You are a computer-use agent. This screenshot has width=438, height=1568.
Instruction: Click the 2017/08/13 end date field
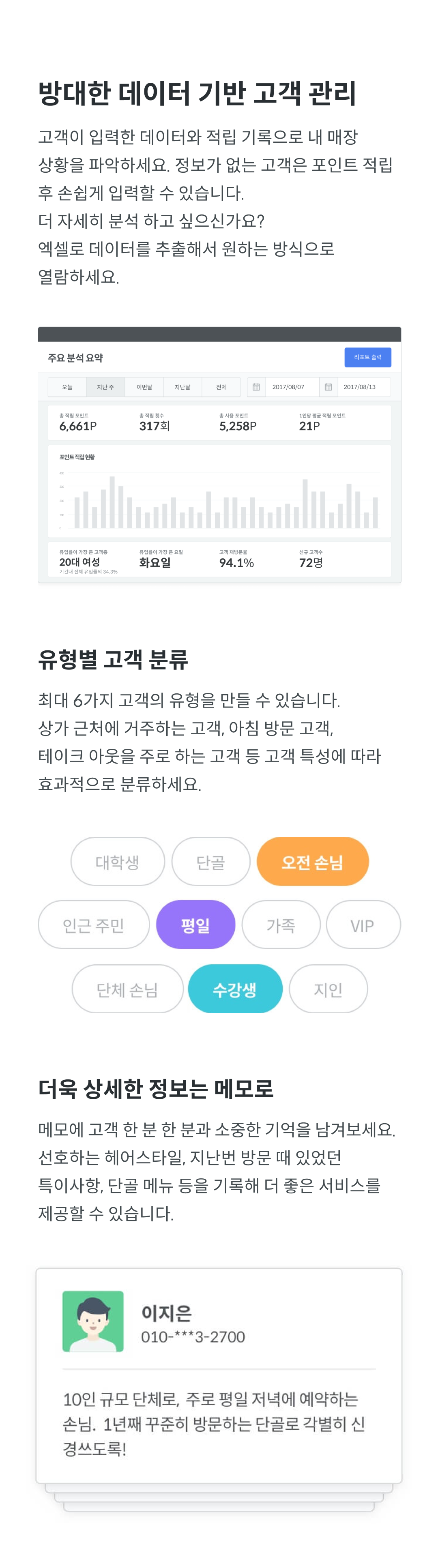point(364,387)
